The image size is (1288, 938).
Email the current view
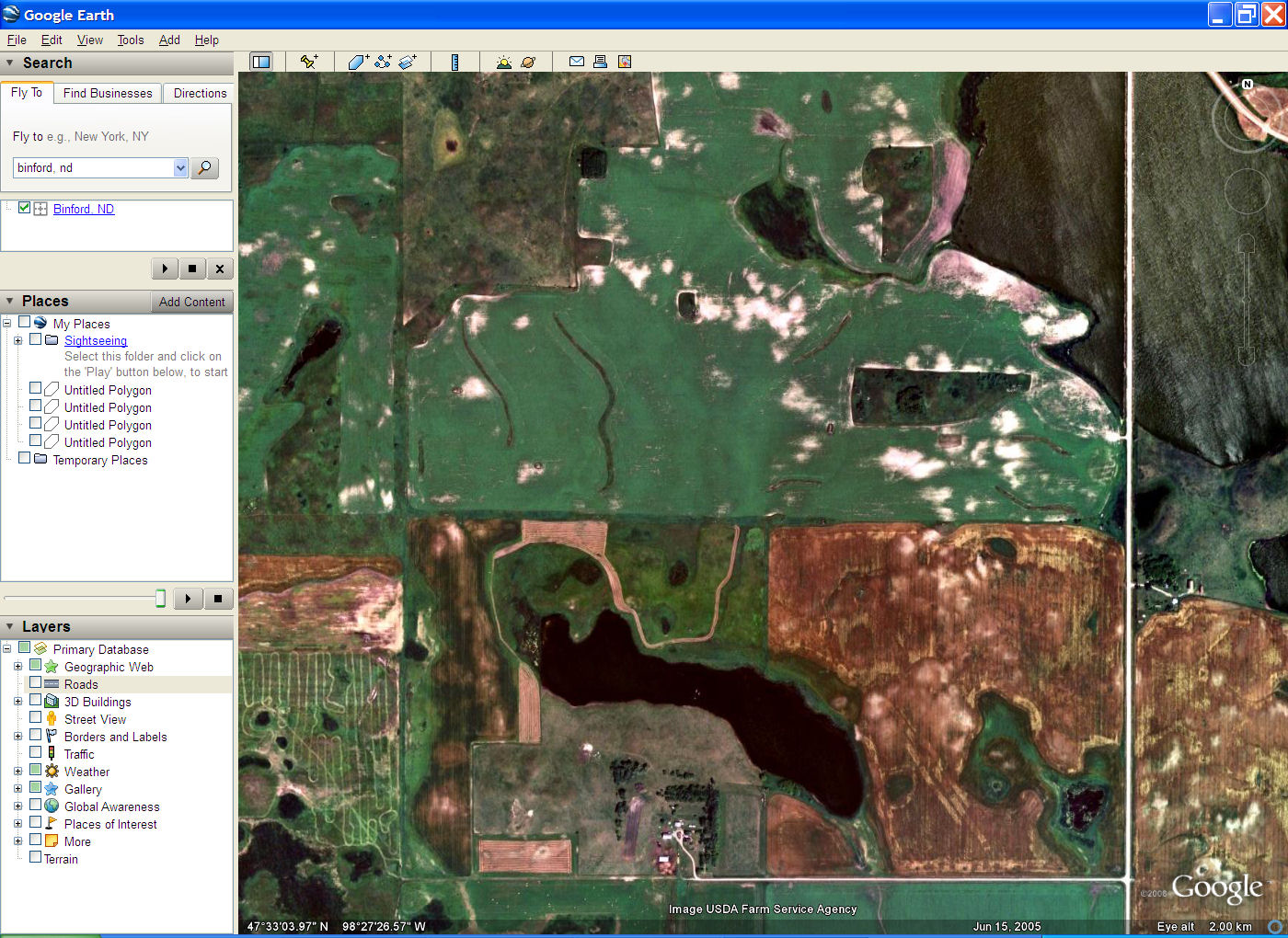tap(577, 62)
